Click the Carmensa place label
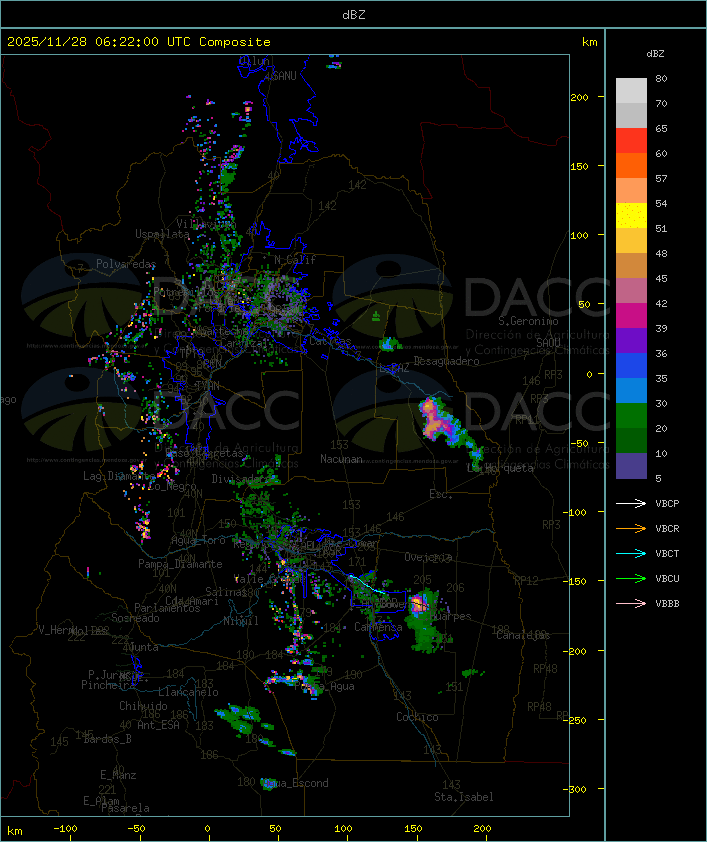This screenshot has height=842, width=707. [378, 627]
